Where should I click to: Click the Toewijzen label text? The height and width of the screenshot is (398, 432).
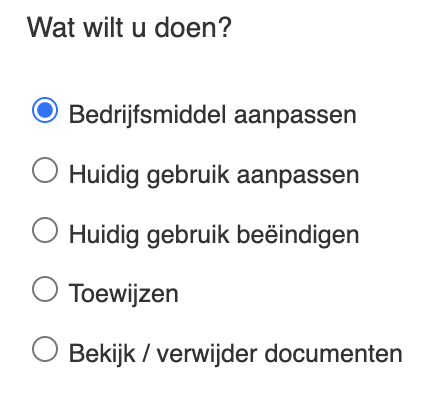(x=123, y=294)
